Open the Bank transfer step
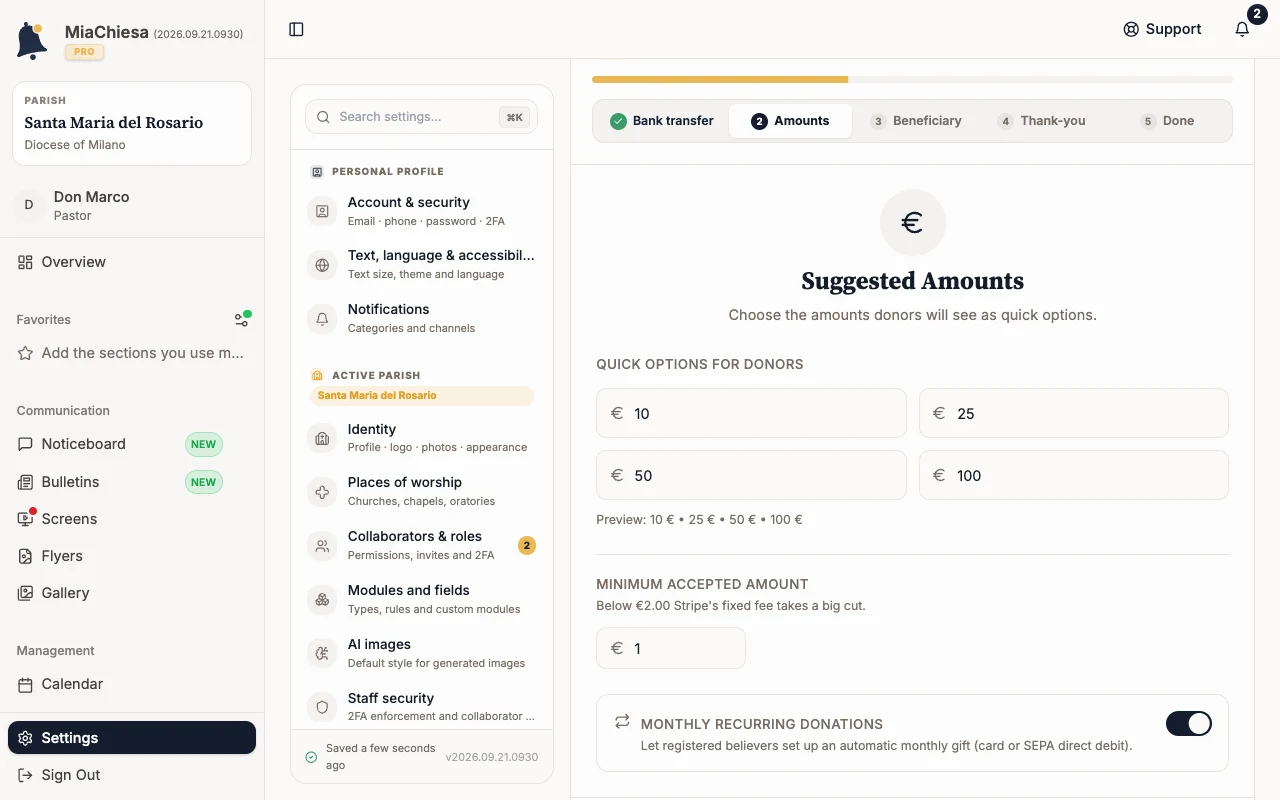 pos(662,121)
